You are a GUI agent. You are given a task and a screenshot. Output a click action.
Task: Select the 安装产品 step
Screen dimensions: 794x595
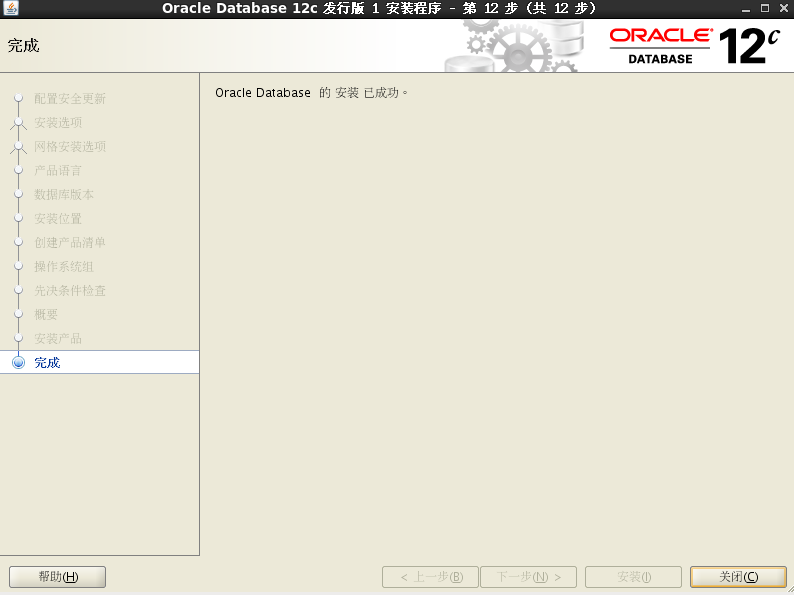pos(58,338)
